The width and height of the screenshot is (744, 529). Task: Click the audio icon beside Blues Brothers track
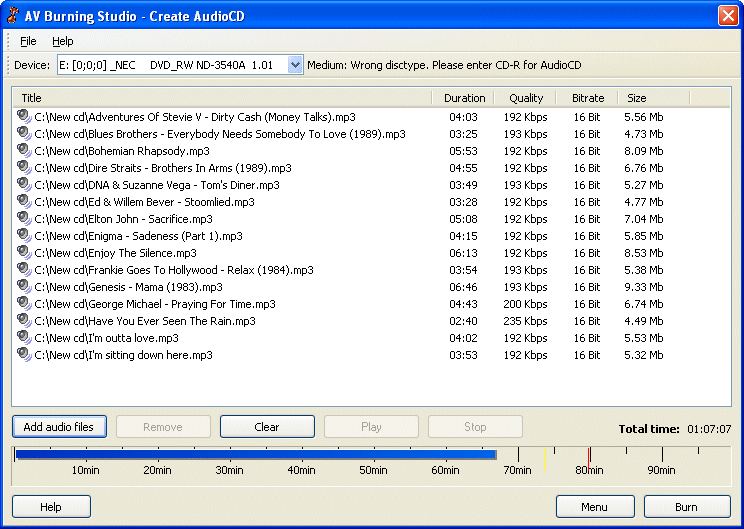(24, 133)
